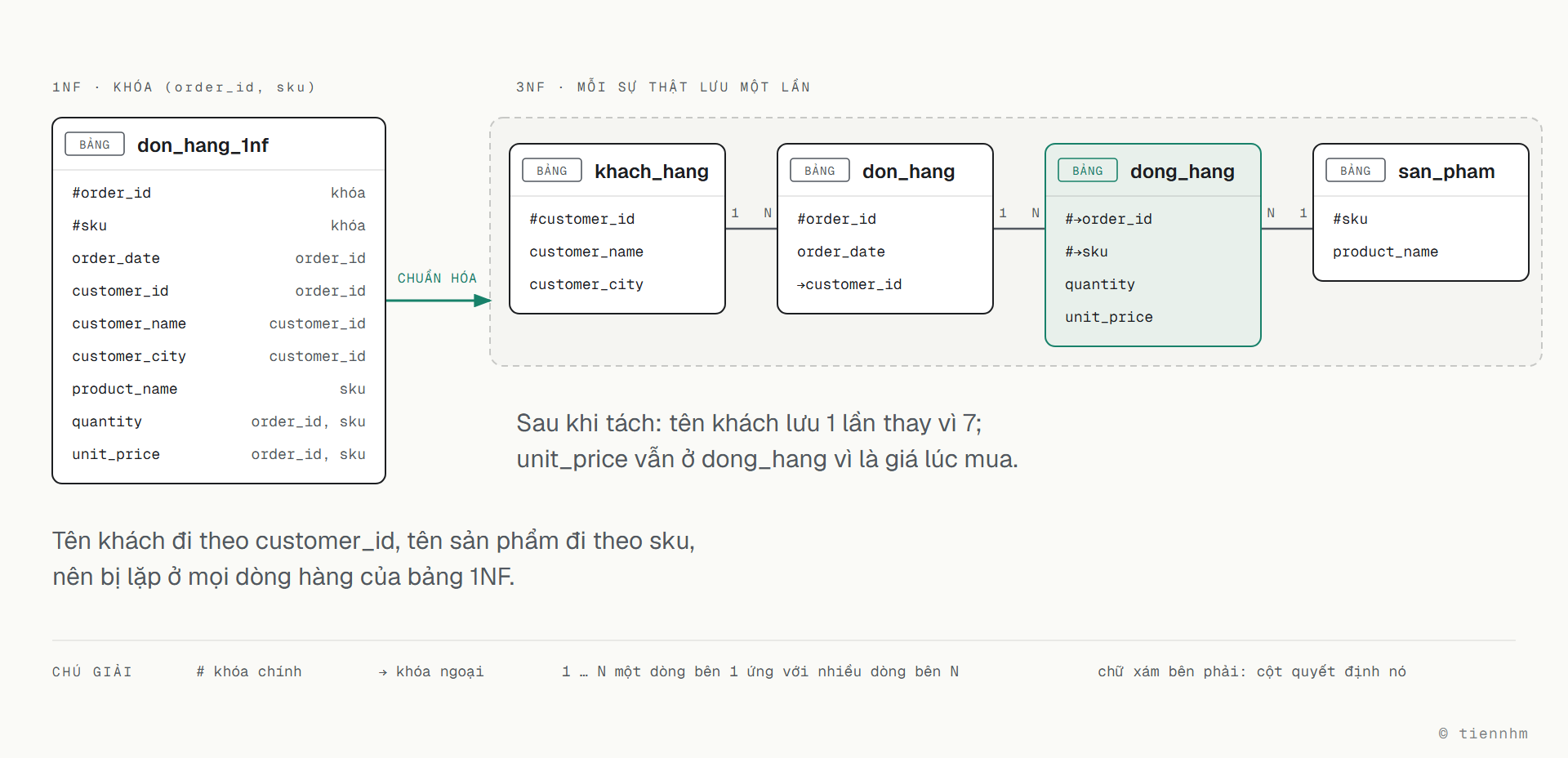Select the don_hang table title
1568x758 pixels.
click(x=908, y=172)
